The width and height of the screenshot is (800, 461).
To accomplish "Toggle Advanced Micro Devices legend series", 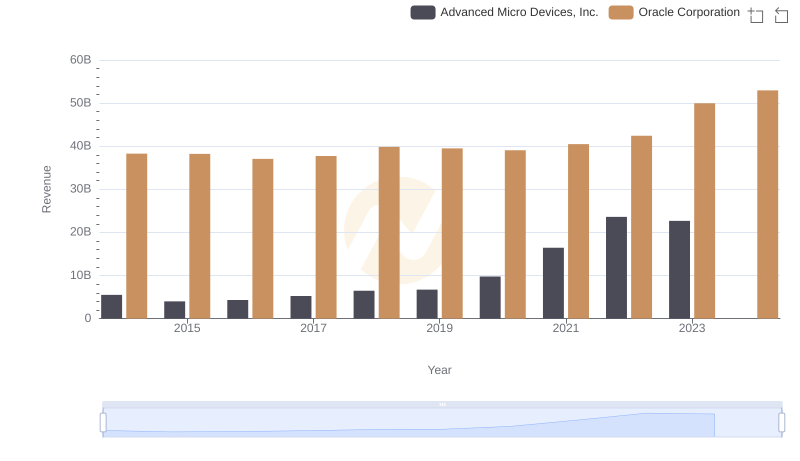I will [x=504, y=12].
